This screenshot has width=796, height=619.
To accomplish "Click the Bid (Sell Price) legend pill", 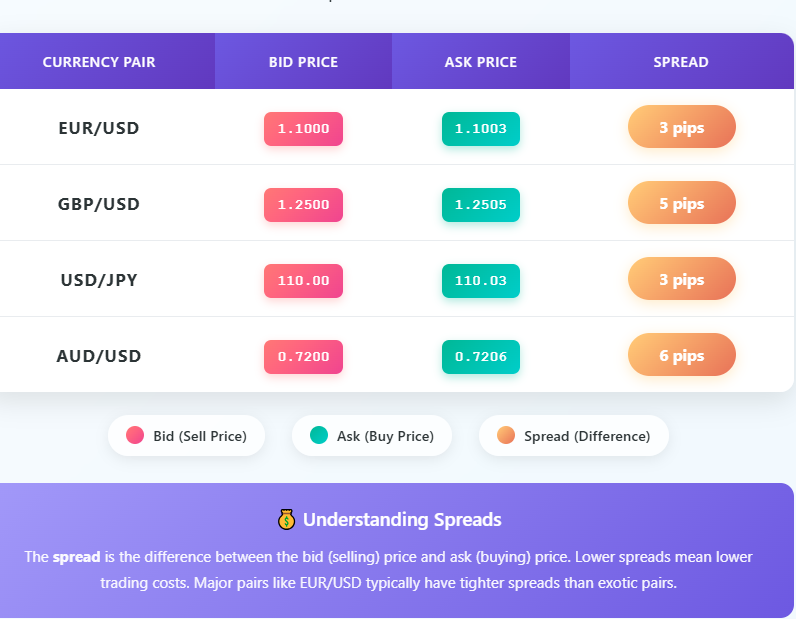I will 186,436.
